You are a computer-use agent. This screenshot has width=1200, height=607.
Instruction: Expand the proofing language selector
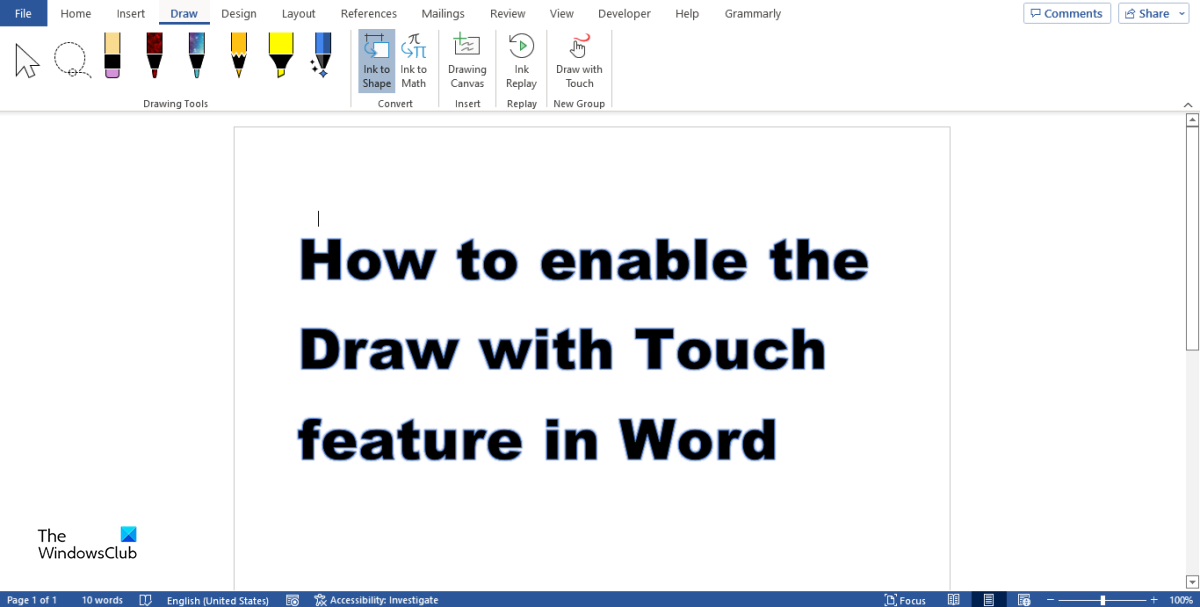217,600
